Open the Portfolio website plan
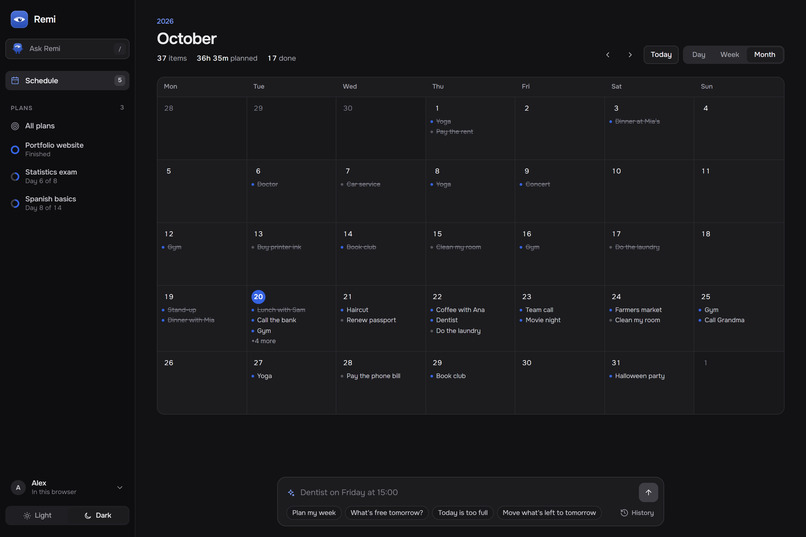 coord(67,150)
